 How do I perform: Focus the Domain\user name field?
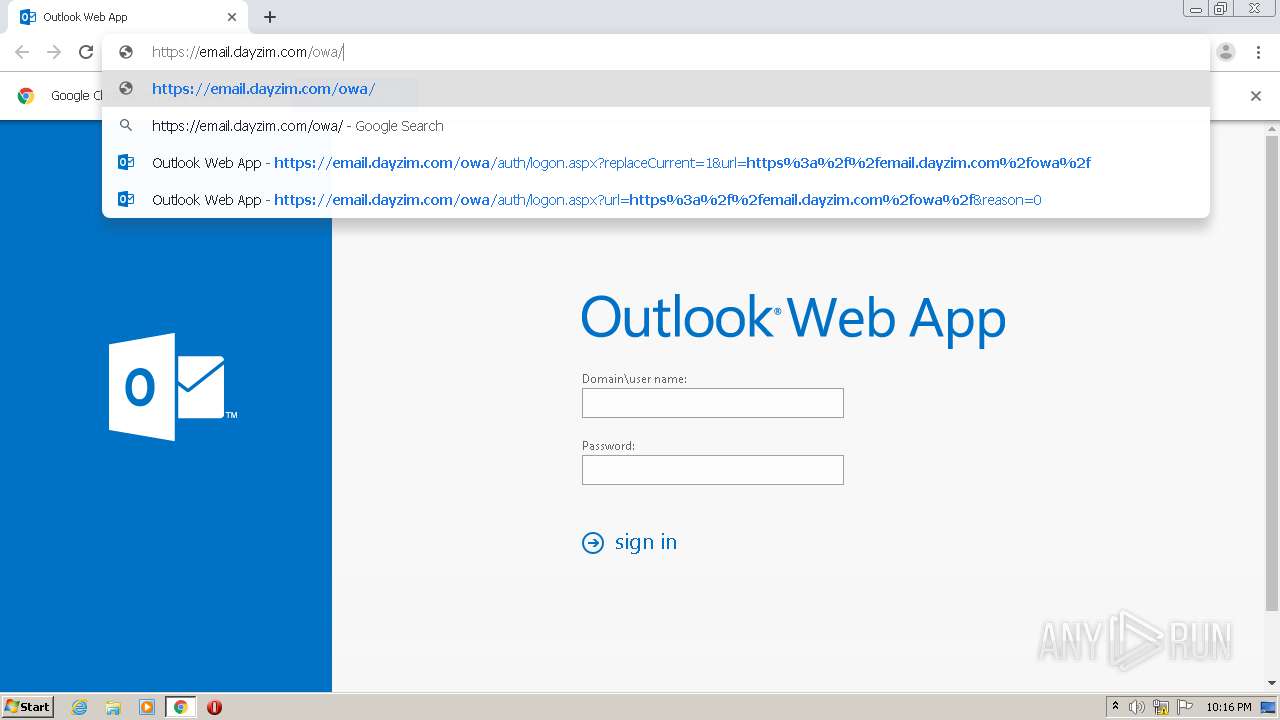click(713, 403)
